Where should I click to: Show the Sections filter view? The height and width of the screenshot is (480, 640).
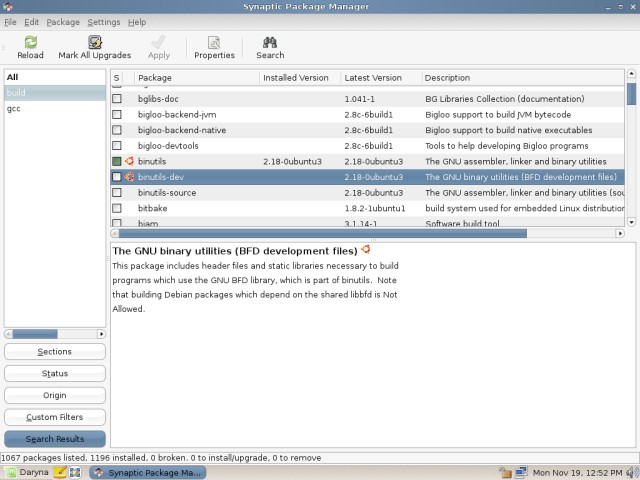click(x=55, y=351)
